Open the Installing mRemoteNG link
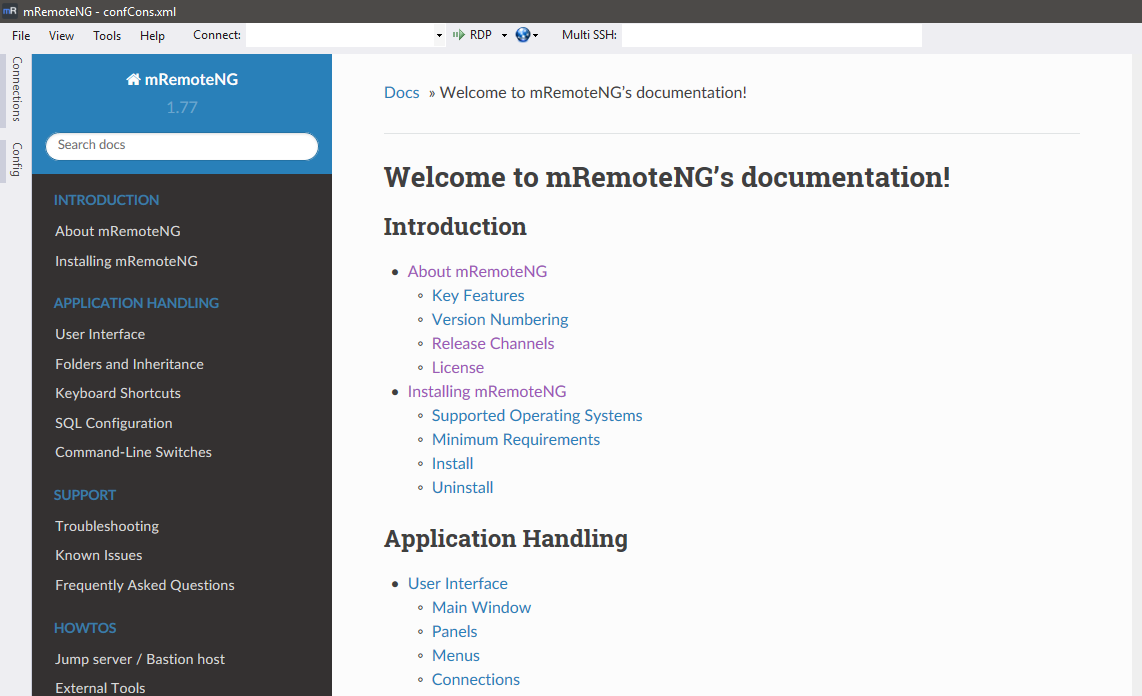1142x696 pixels. click(487, 391)
